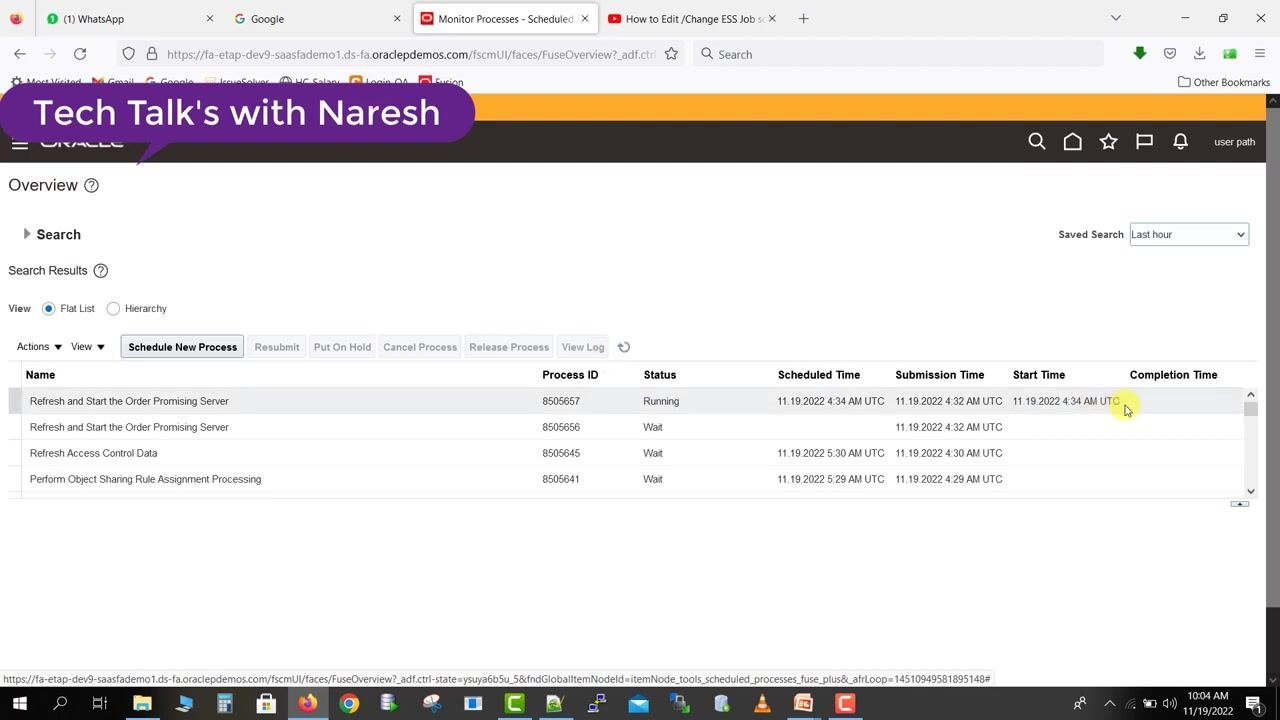This screenshot has height=720, width=1280.
Task: Open a new browser tab
Action: point(803,18)
